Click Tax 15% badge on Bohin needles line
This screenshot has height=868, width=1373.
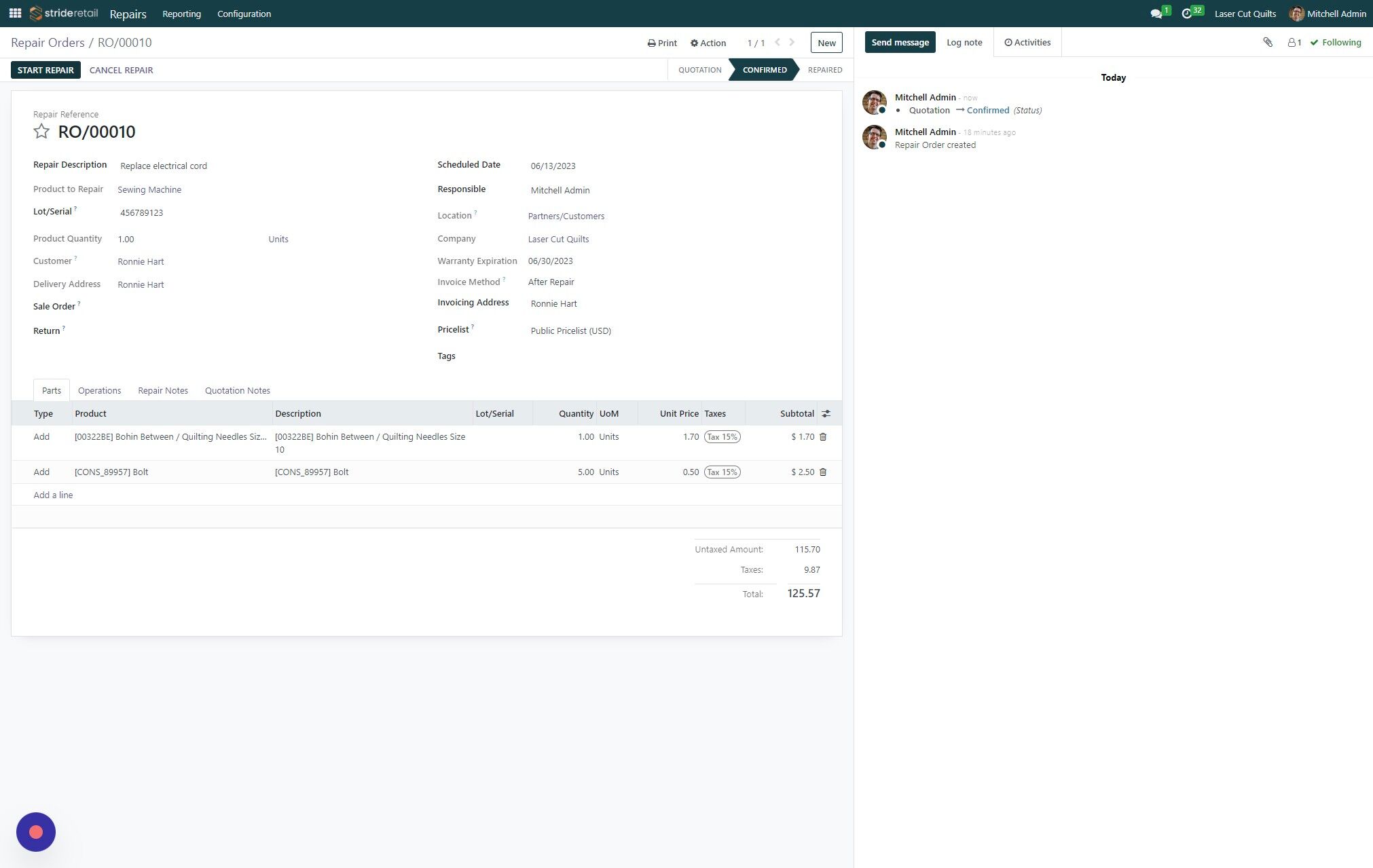point(722,437)
